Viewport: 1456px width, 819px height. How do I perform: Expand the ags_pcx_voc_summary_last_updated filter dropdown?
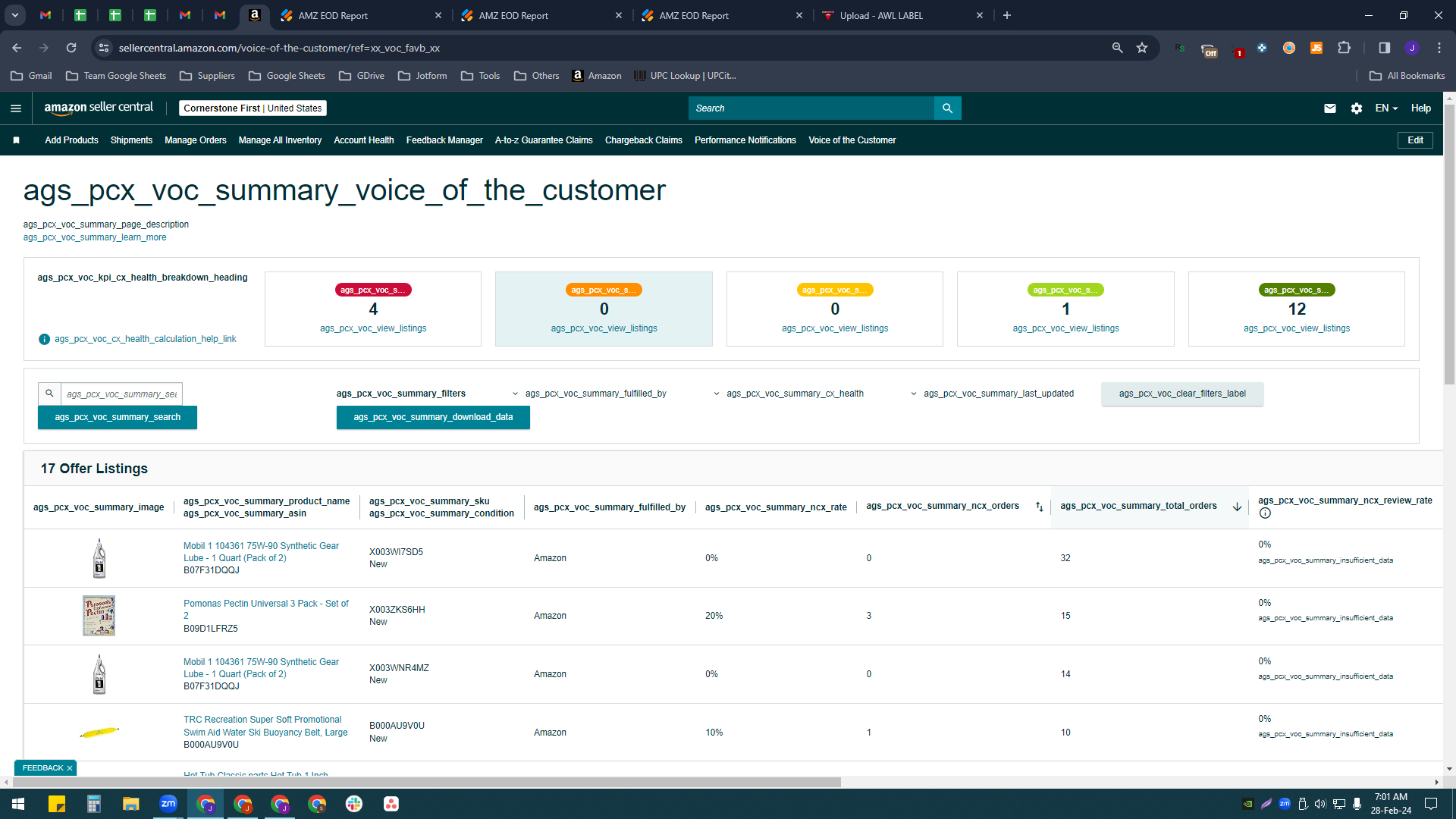(x=993, y=394)
